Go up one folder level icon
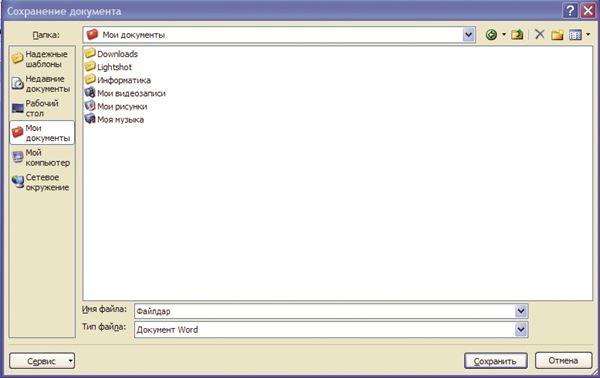Screen dimensions: 600x378 [x=517, y=35]
